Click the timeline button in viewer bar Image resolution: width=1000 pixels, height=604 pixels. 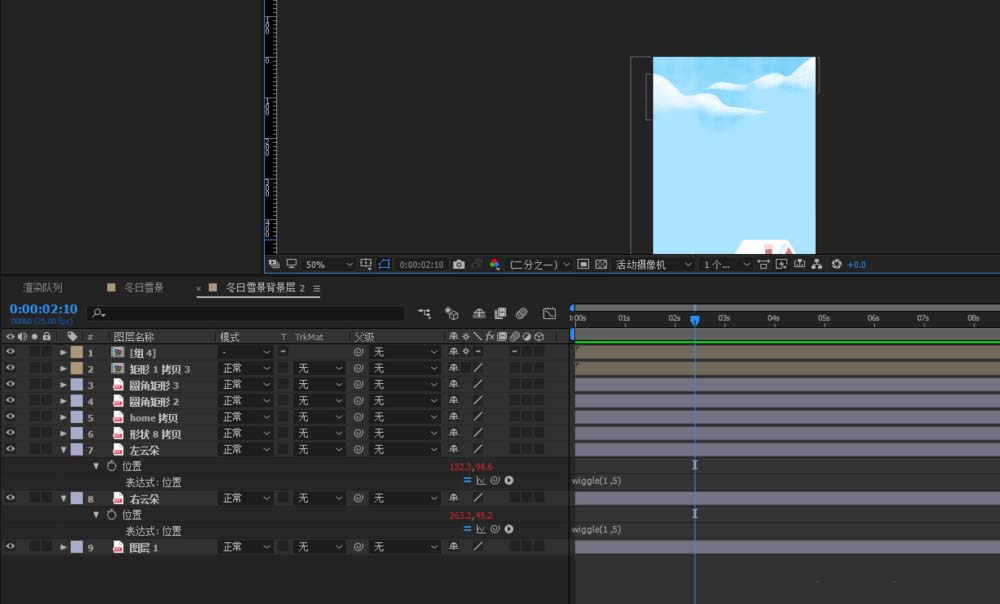click(799, 265)
